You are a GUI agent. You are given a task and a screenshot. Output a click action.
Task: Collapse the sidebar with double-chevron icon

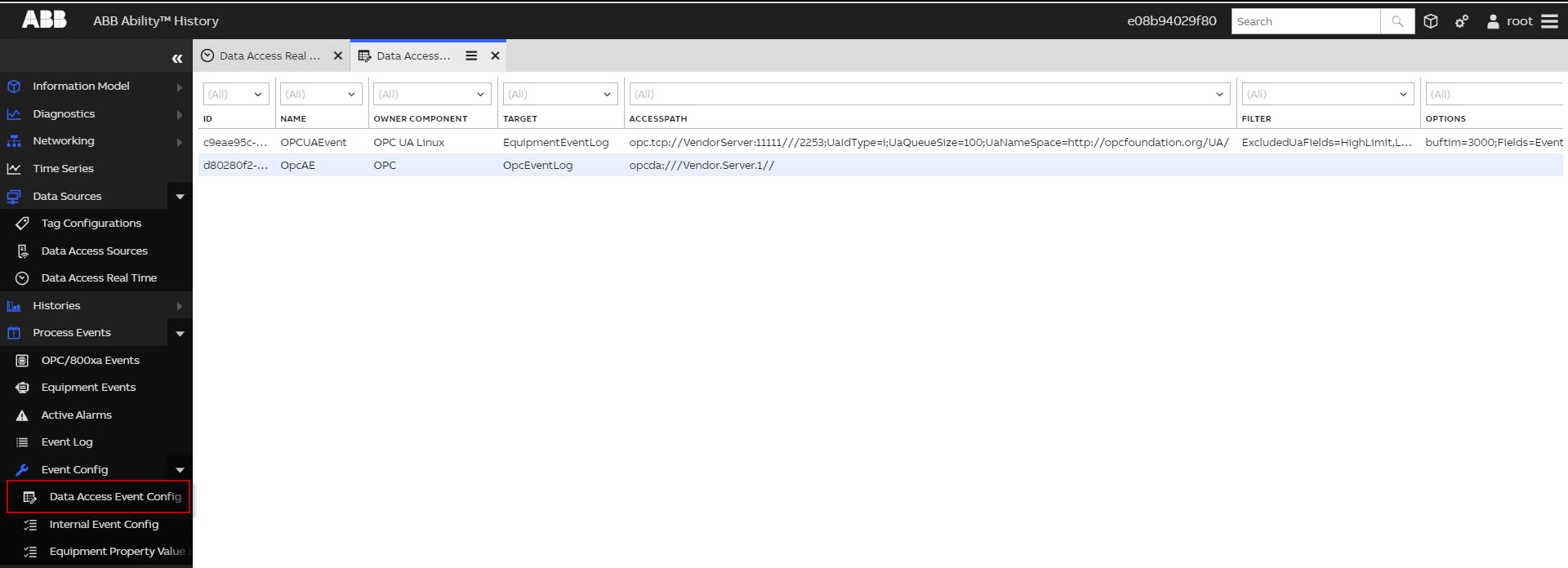tap(177, 58)
